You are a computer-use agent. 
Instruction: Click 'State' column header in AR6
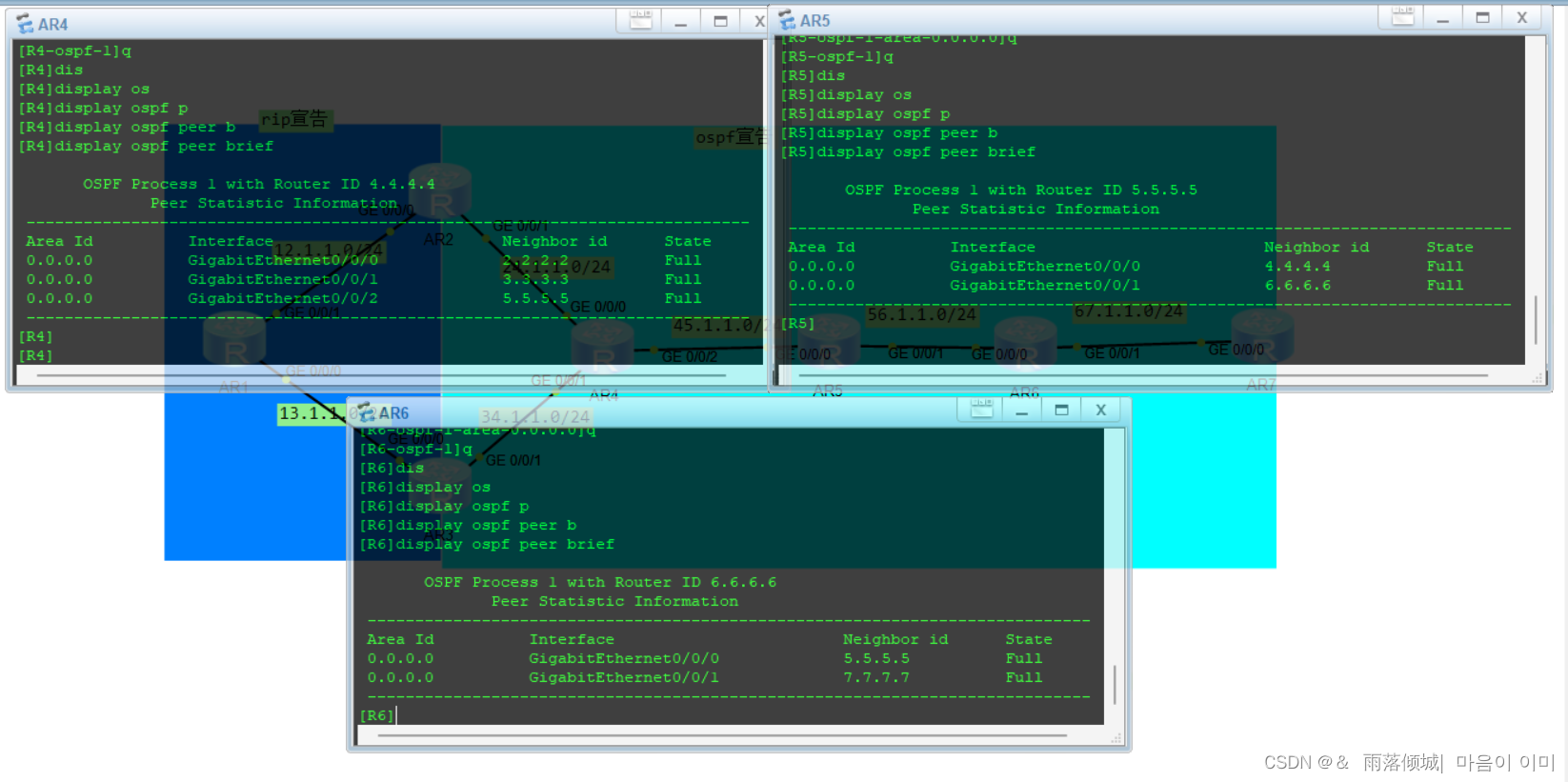pos(1029,639)
